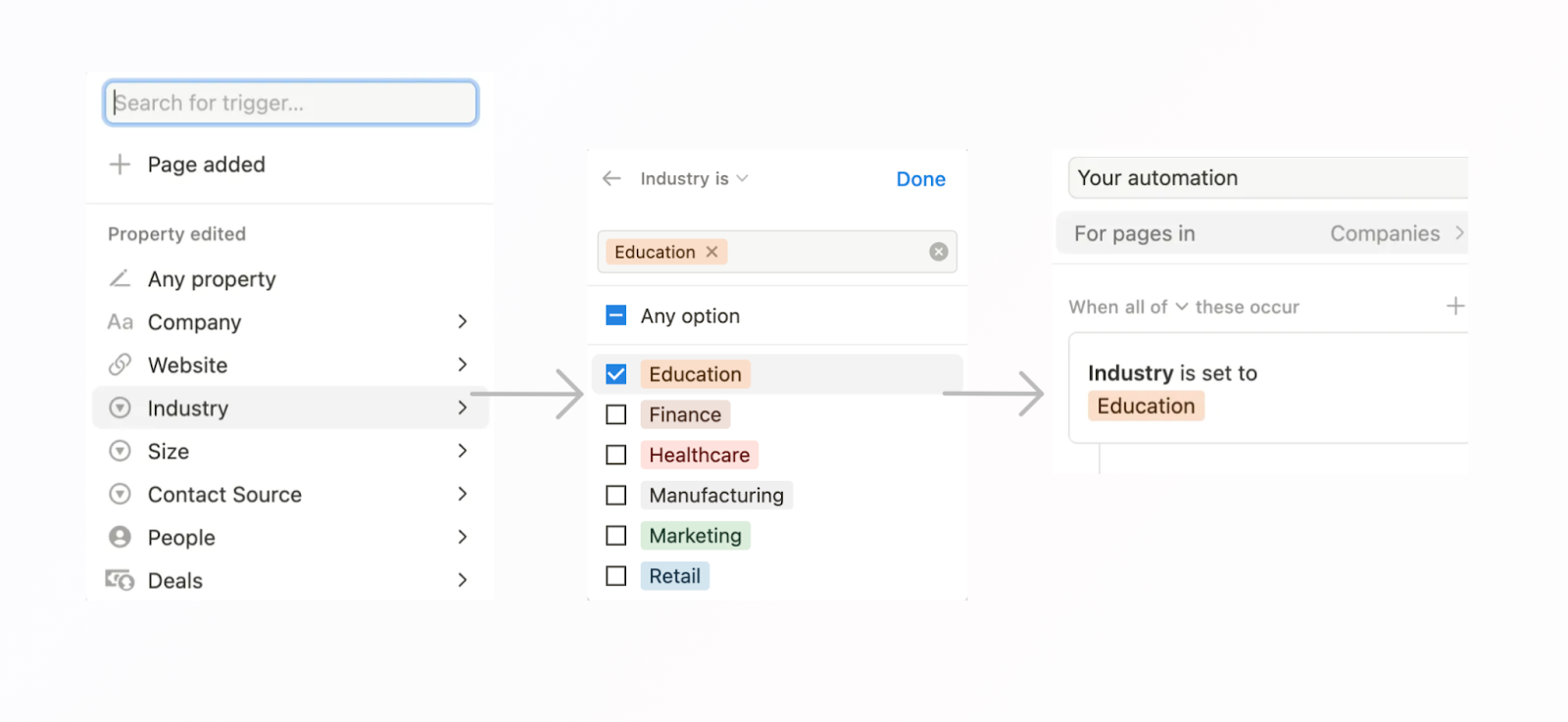1568x722 pixels.
Task: Go back using the left arrow icon
Action: [612, 178]
